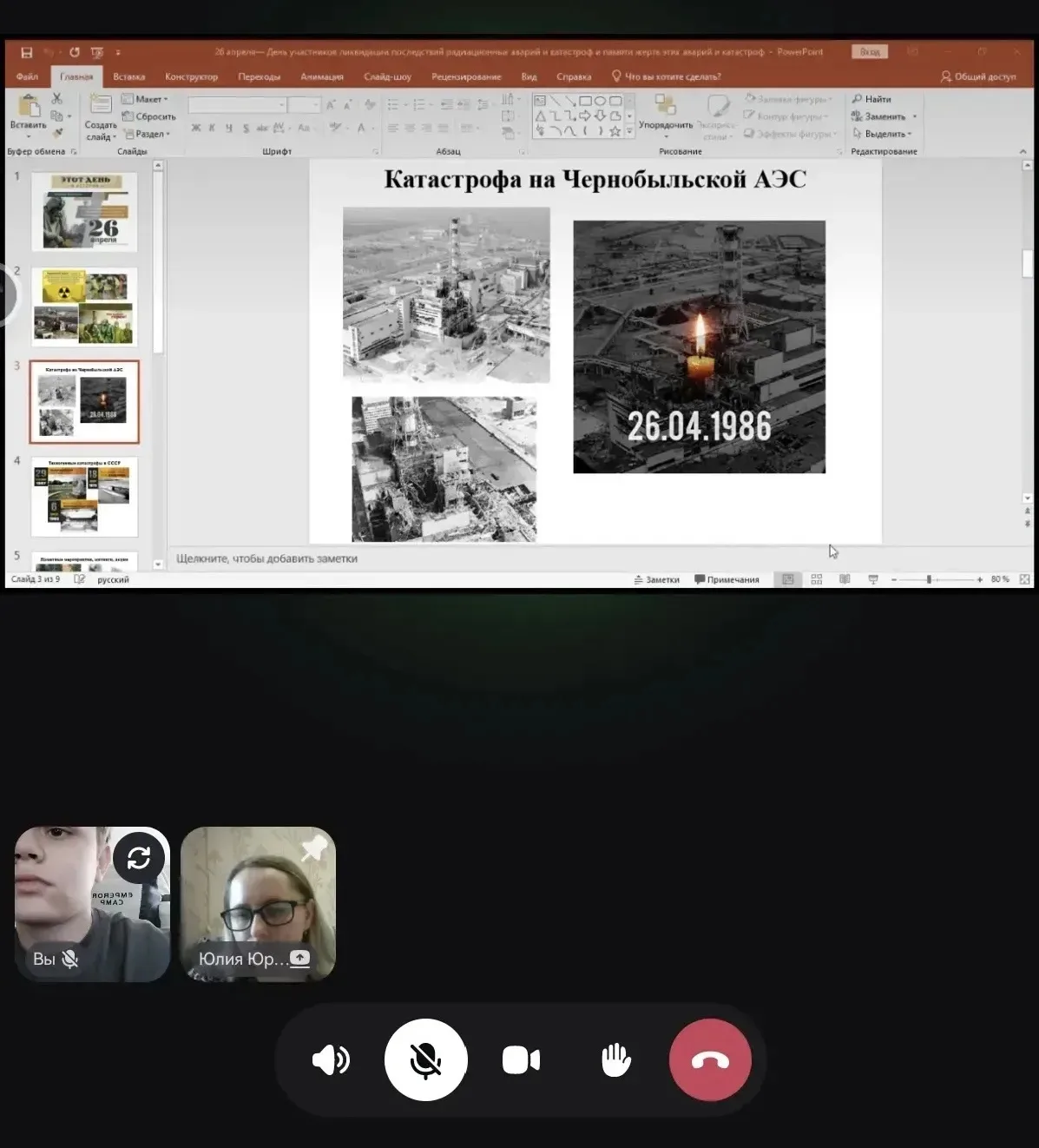Click 'Что вы хотите сделать?' search box
The image size is (1039, 1148).
(x=667, y=76)
